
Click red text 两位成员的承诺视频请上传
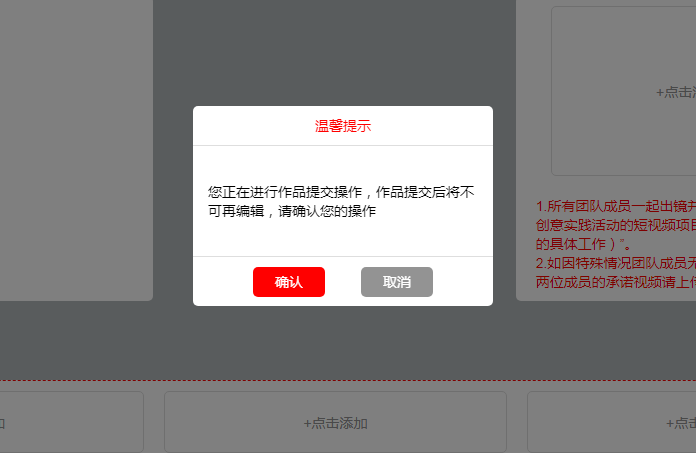616,282
